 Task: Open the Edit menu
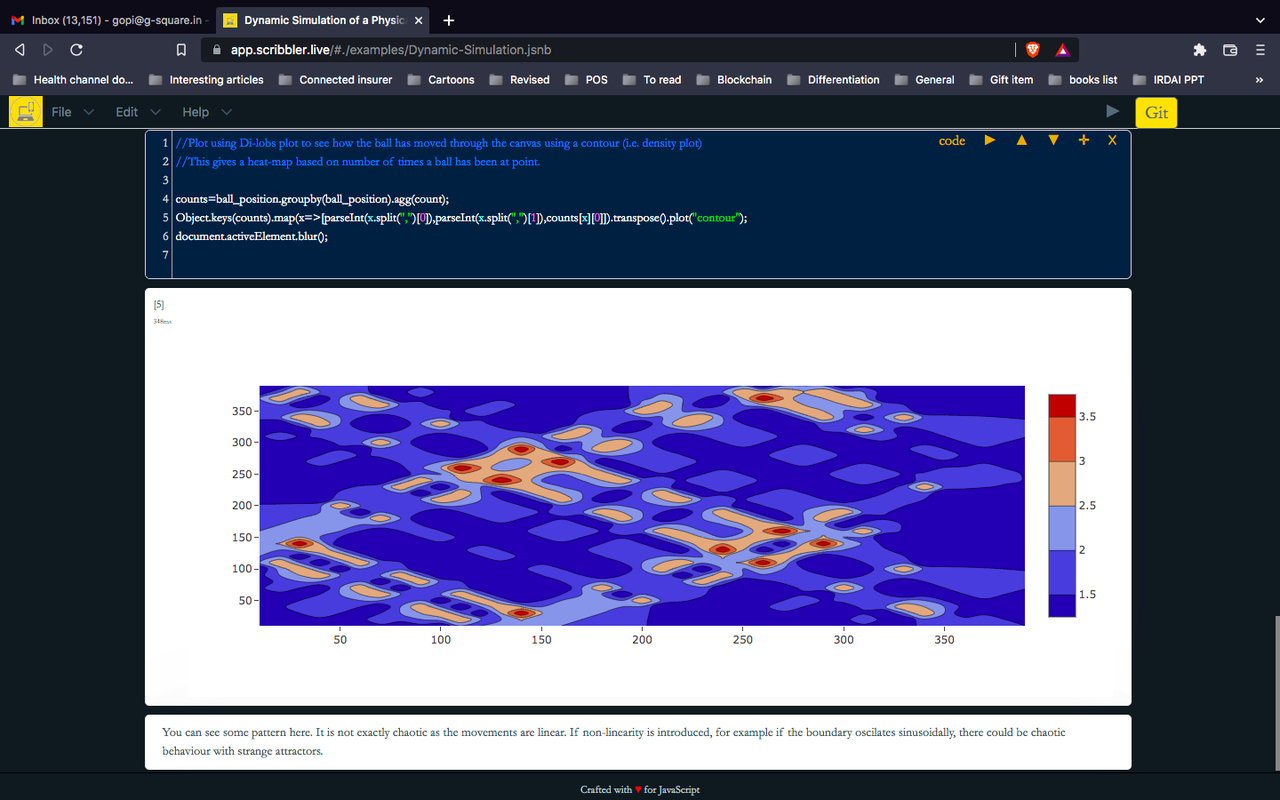click(138, 112)
